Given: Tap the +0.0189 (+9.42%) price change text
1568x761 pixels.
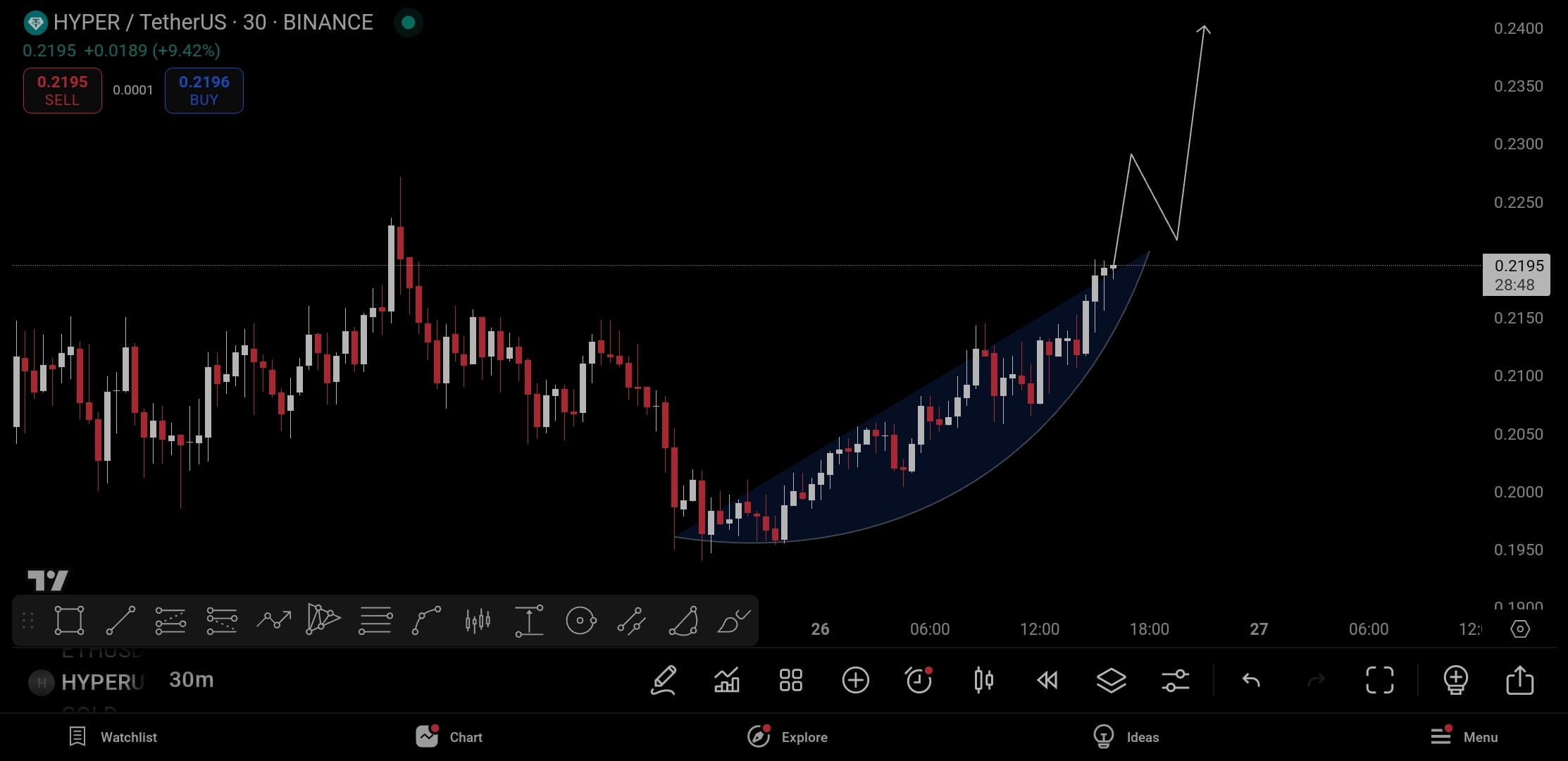Looking at the screenshot, I should [x=152, y=51].
